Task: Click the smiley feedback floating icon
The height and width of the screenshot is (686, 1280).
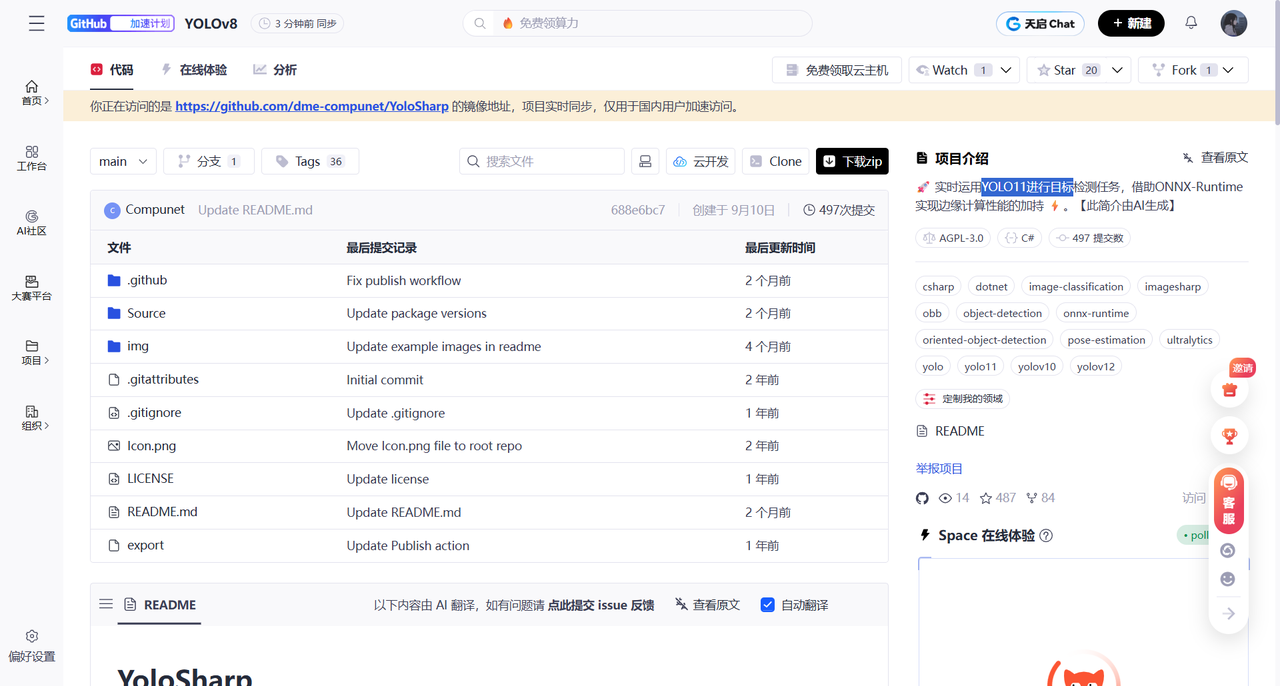Action: point(1228,579)
